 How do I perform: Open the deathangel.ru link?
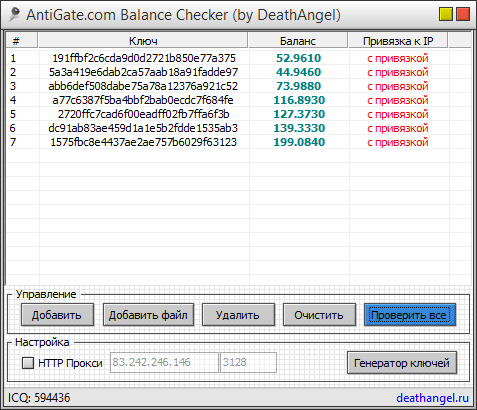[x=432, y=398]
